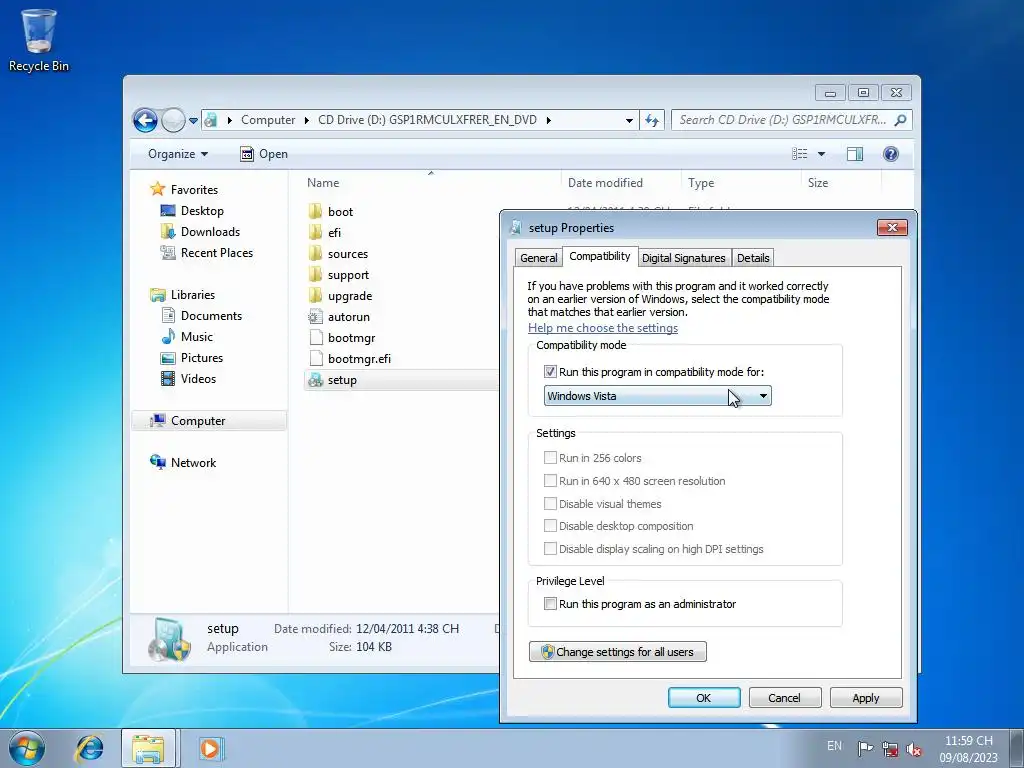The image size is (1024, 768).
Task: Open the Windows Start orb
Action: (27, 748)
